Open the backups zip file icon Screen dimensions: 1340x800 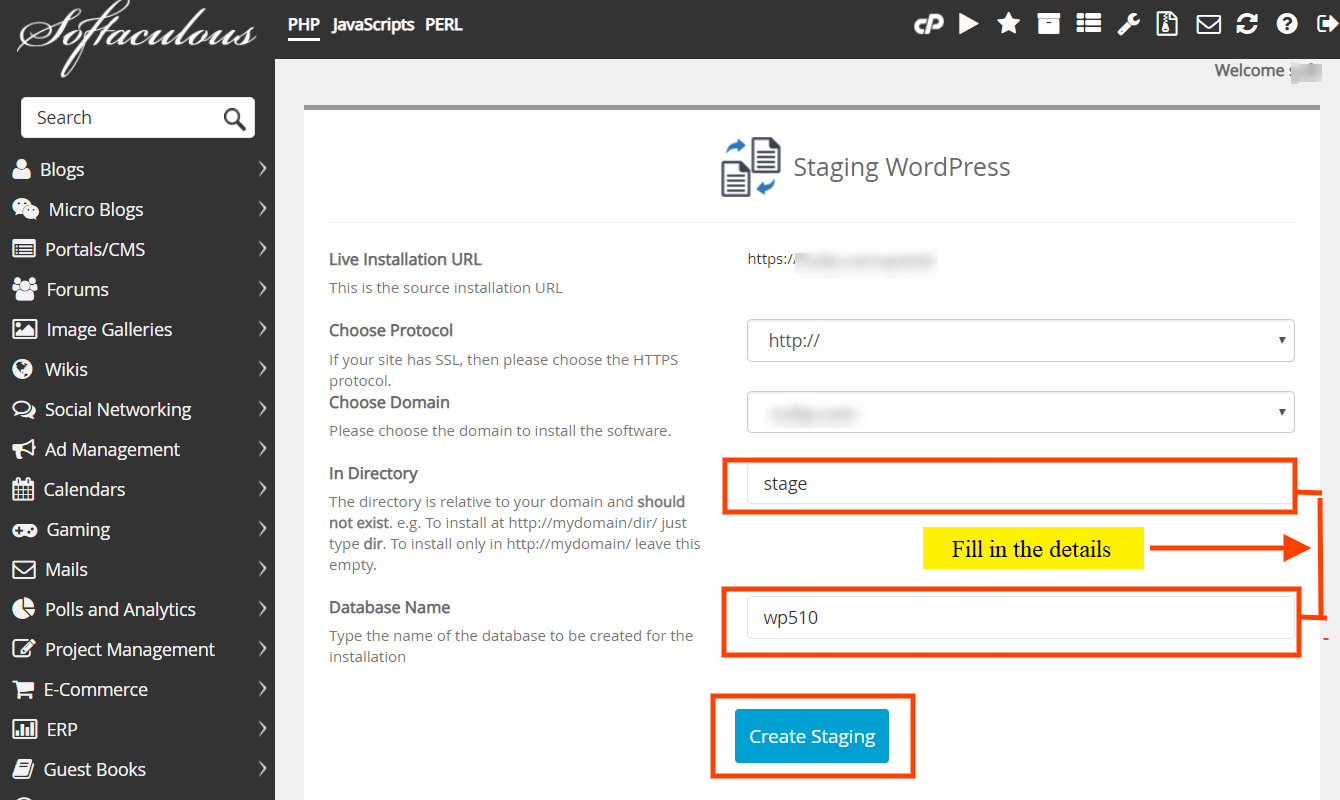[1167, 23]
